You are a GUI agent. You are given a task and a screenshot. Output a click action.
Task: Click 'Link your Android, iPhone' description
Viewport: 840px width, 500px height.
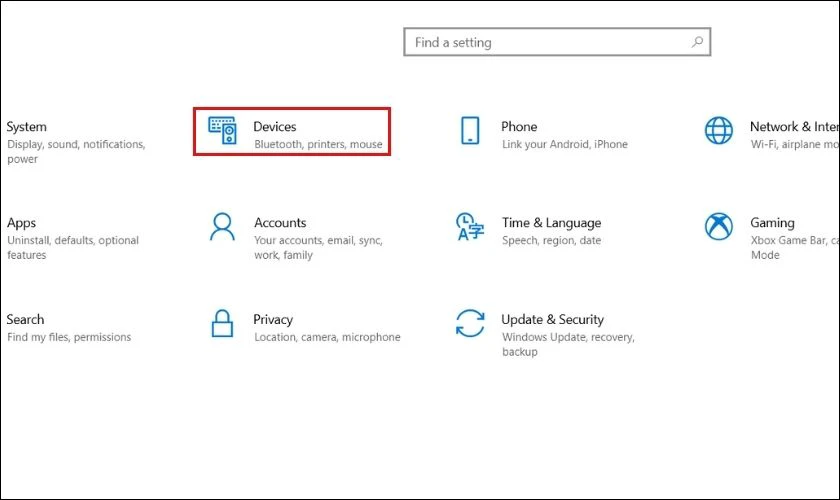(564, 145)
